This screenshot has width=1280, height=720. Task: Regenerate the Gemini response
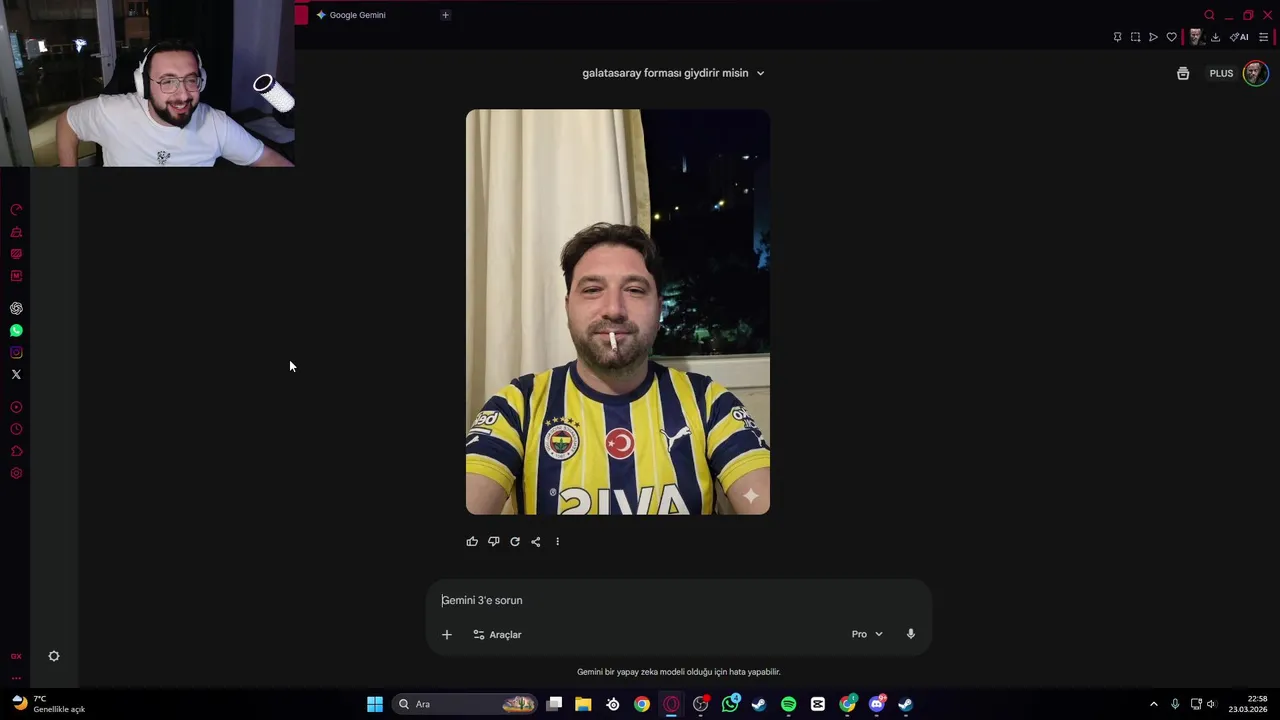click(x=515, y=541)
